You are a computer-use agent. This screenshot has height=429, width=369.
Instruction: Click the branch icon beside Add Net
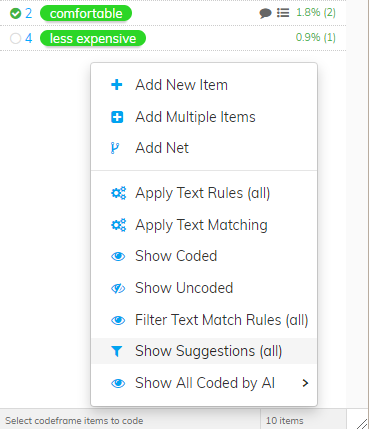pos(115,148)
